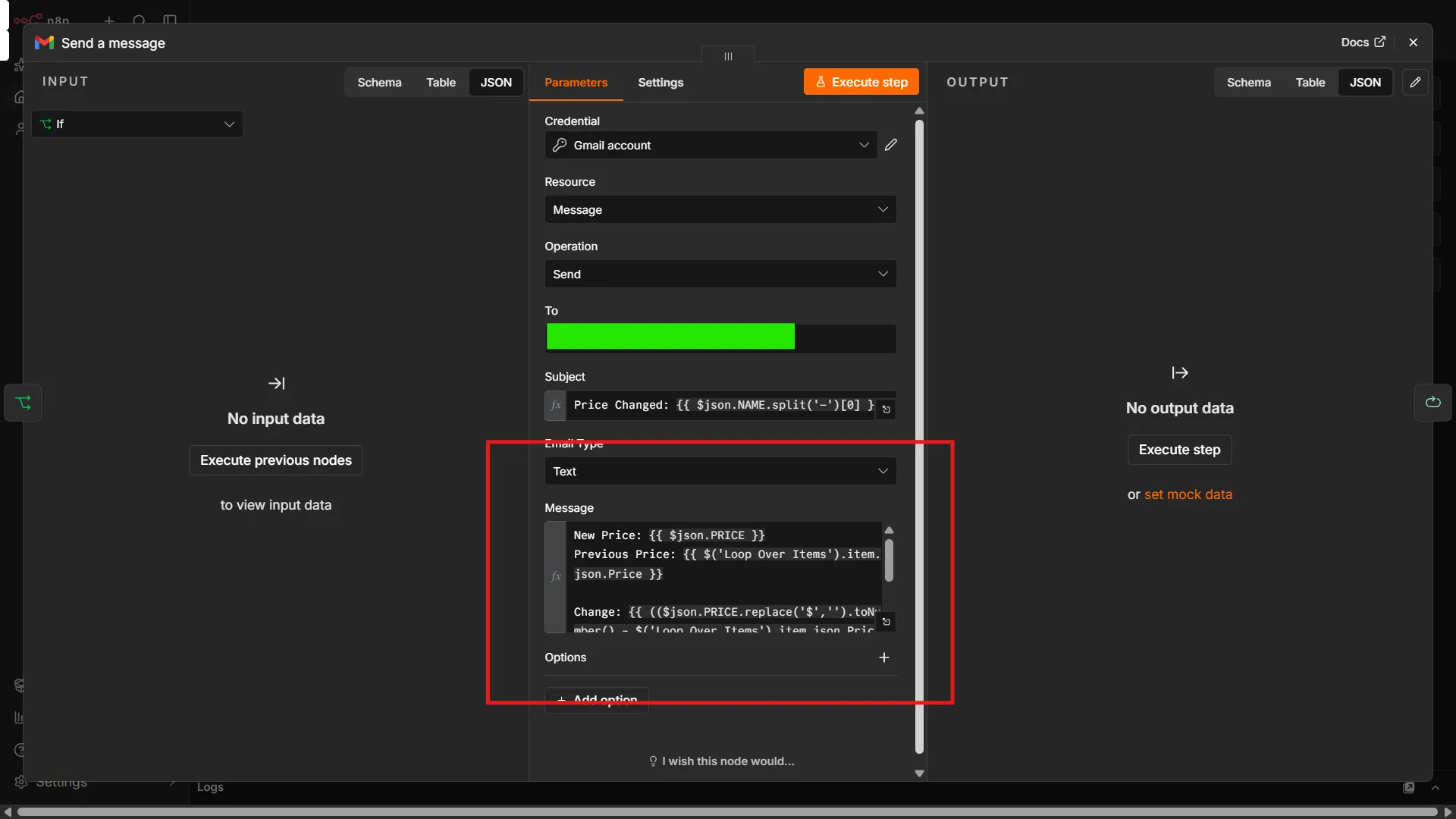Screen dimensions: 1456x819
Task: Edit credential with the pencil icon
Action: (x=891, y=145)
